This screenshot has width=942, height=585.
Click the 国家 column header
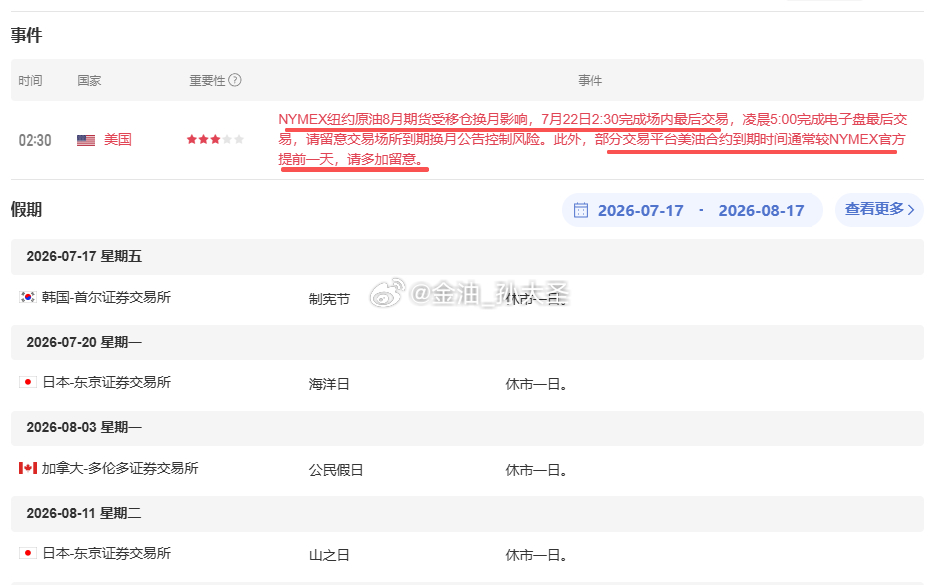click(89, 80)
